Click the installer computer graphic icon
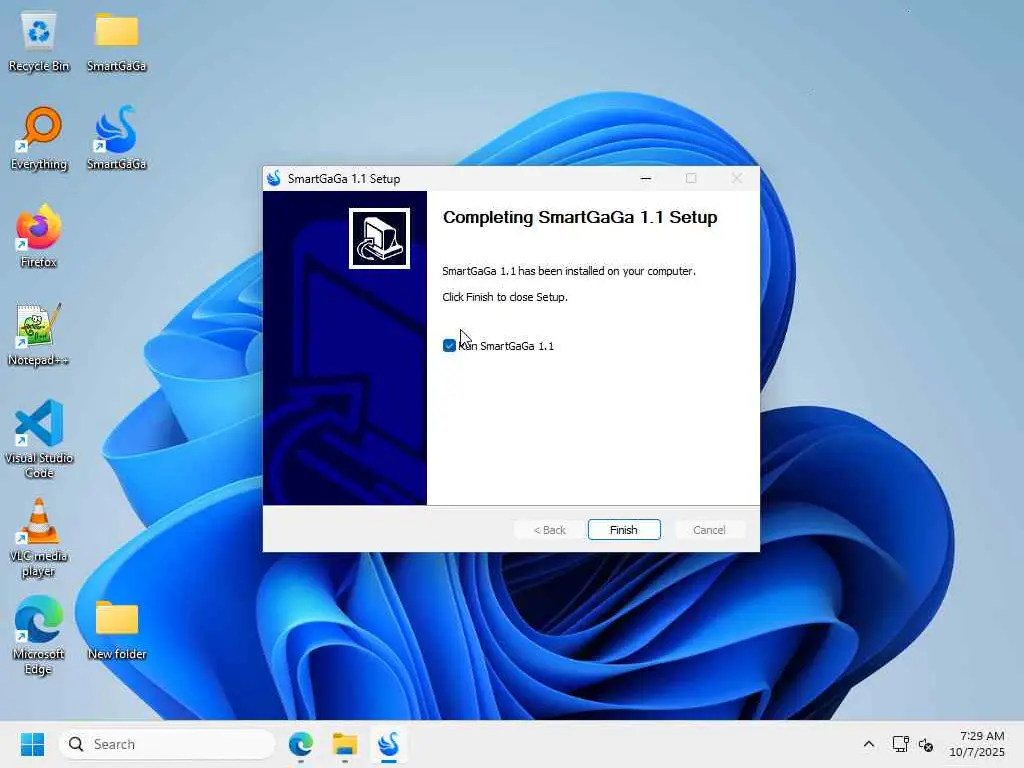1024x768 pixels. click(x=379, y=238)
